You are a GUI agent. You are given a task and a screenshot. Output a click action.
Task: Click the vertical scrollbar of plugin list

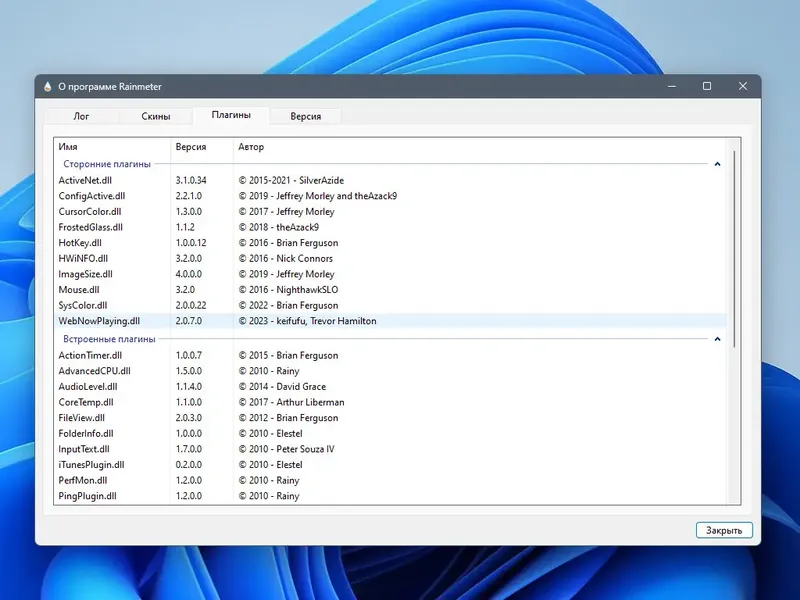(735, 250)
